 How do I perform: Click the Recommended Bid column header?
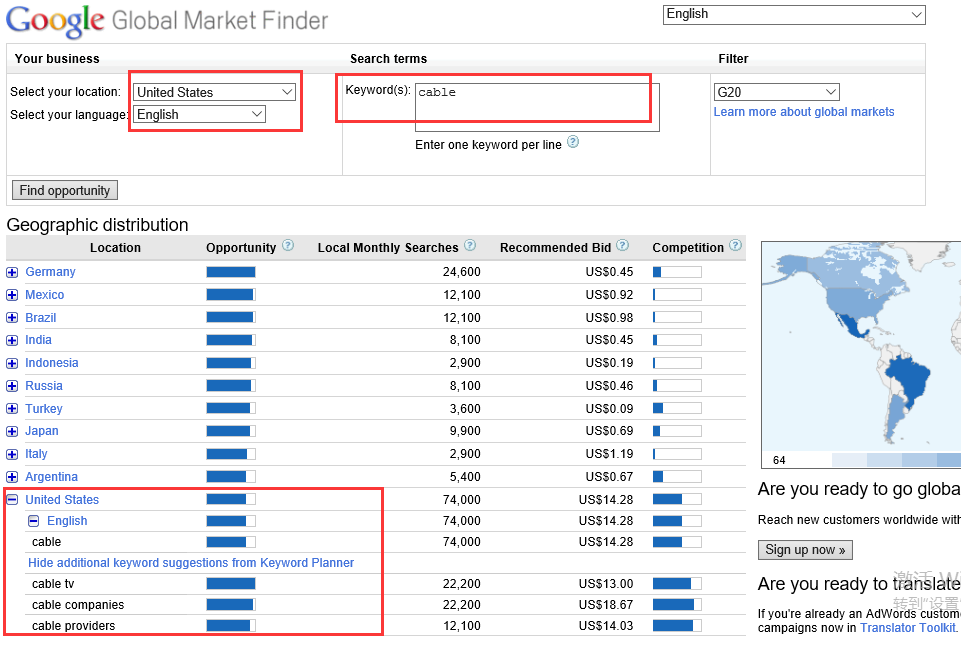tap(555, 248)
